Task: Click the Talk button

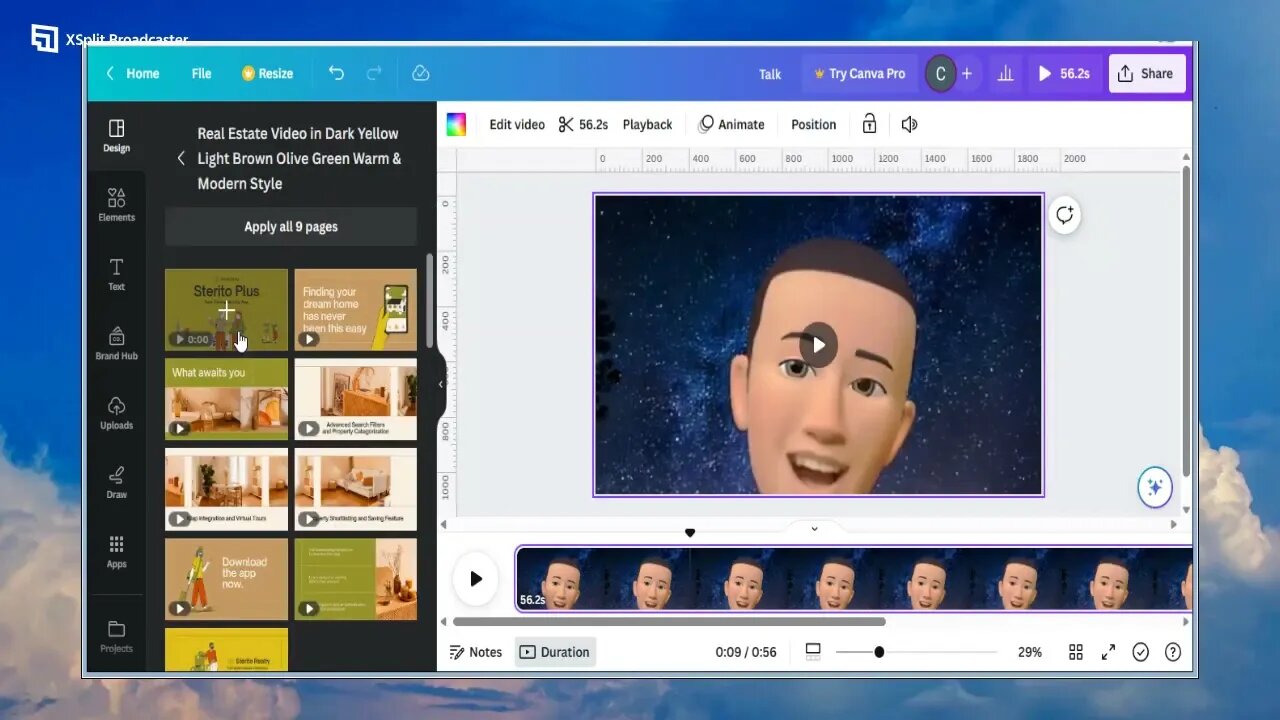Action: point(770,74)
